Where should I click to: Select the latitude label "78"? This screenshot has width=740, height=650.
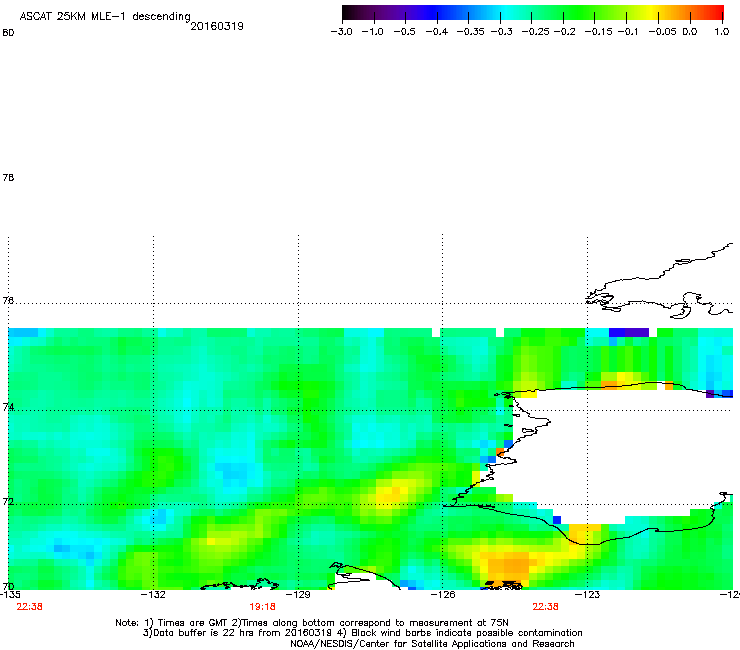coord(8,177)
